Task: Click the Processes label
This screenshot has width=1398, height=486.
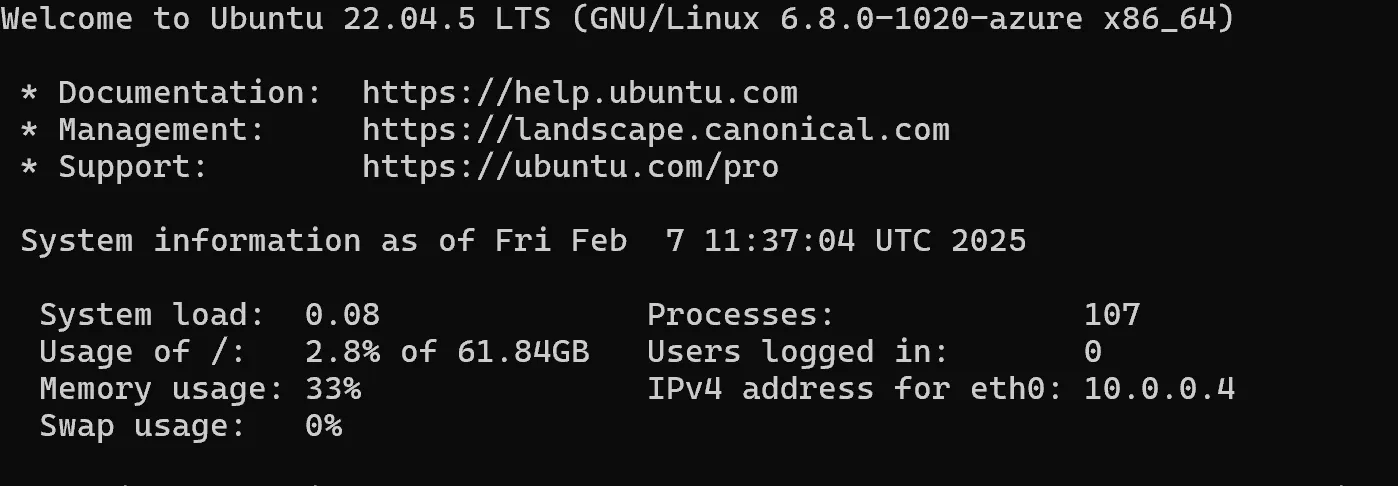Action: tap(740, 315)
